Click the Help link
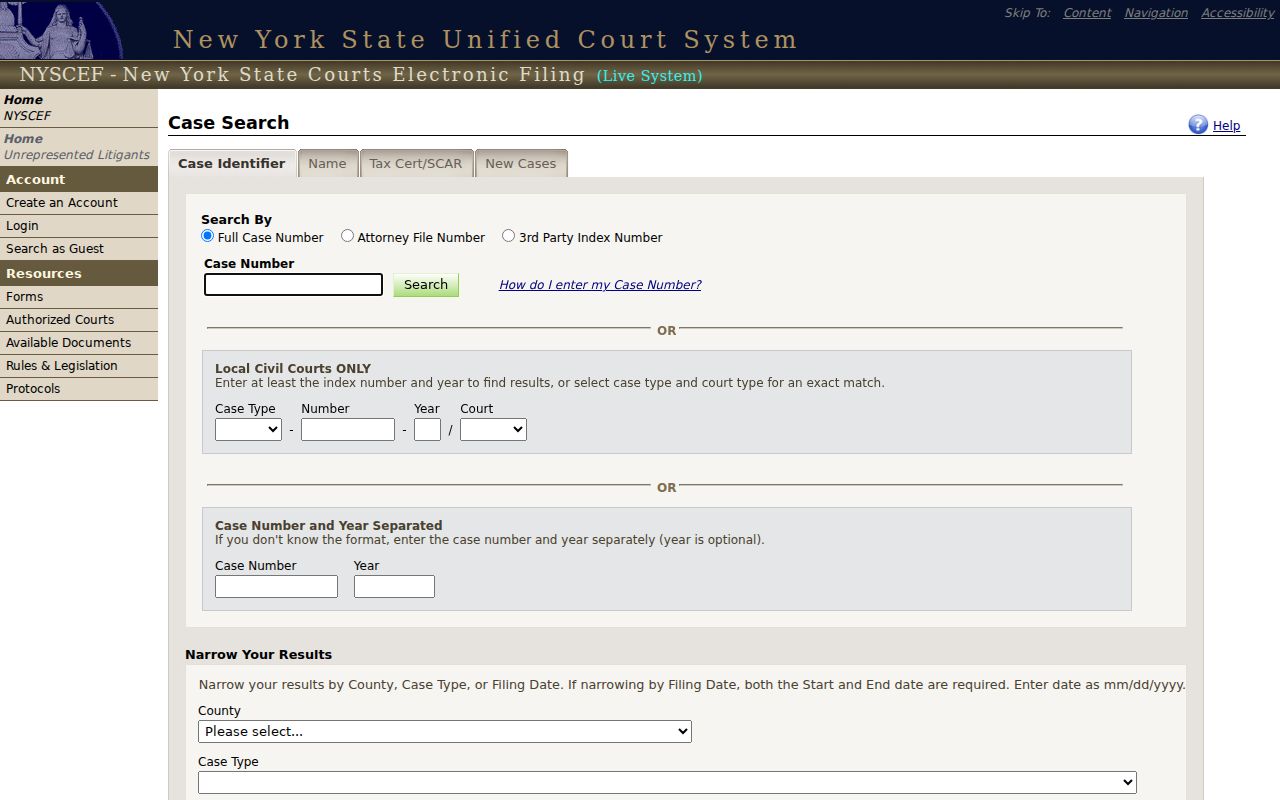Image resolution: width=1280 pixels, height=800 pixels. [x=1226, y=126]
